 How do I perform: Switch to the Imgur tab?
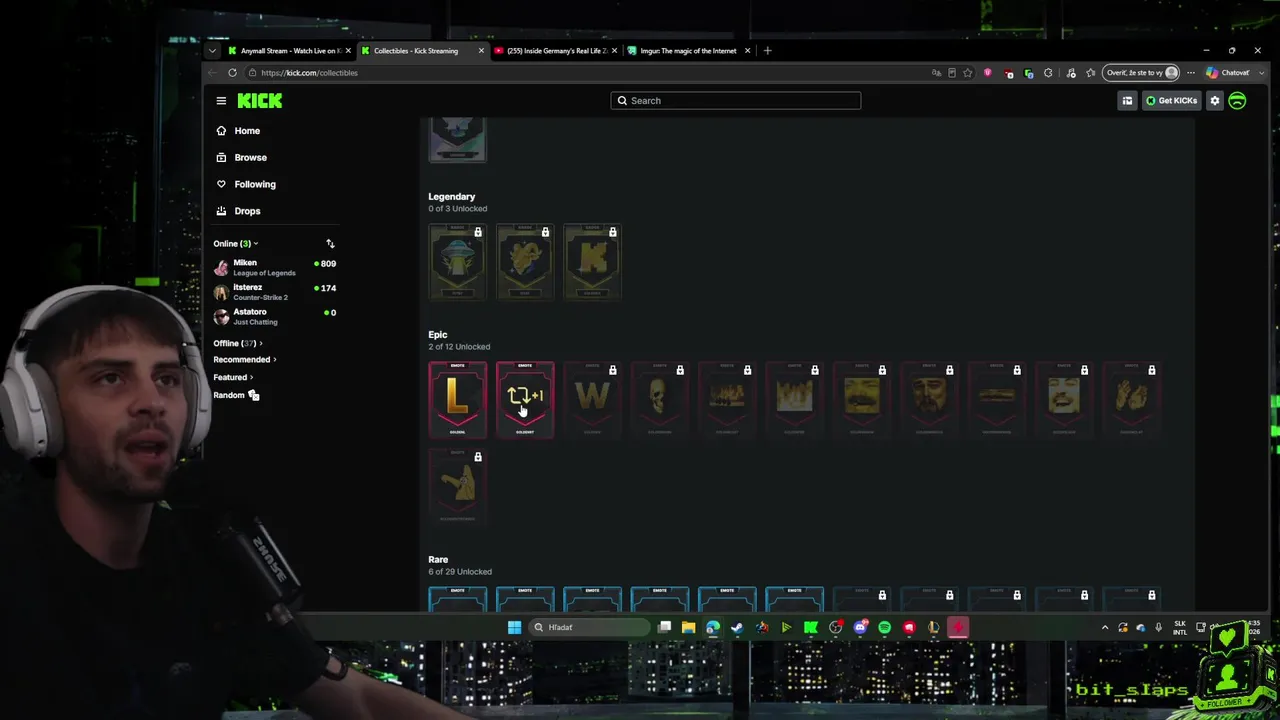coord(689,51)
